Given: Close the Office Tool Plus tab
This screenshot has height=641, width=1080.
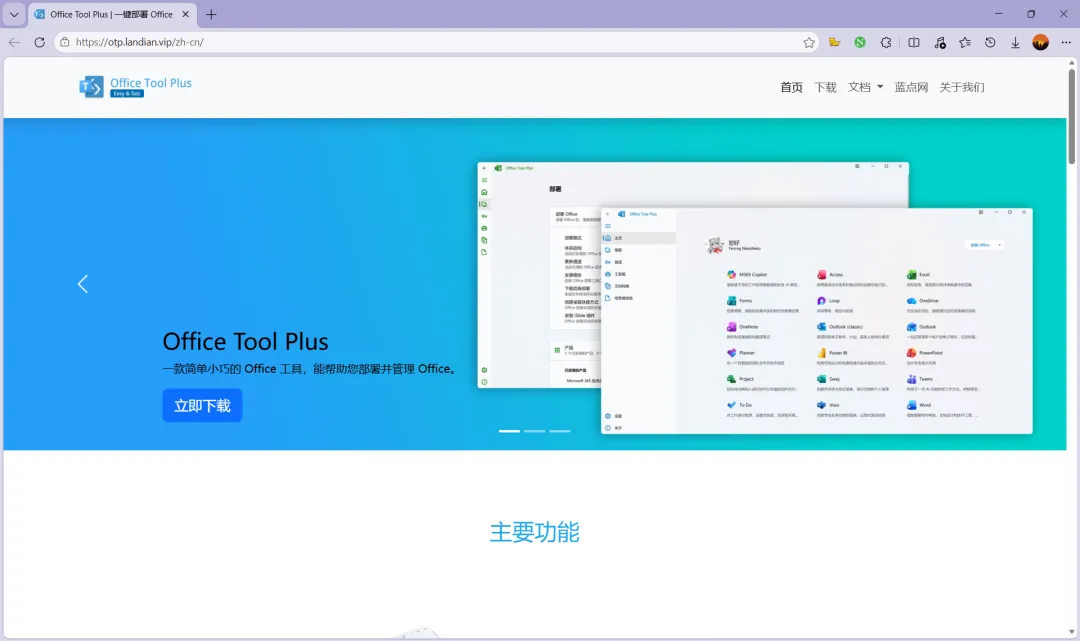Looking at the screenshot, I should pos(185,14).
